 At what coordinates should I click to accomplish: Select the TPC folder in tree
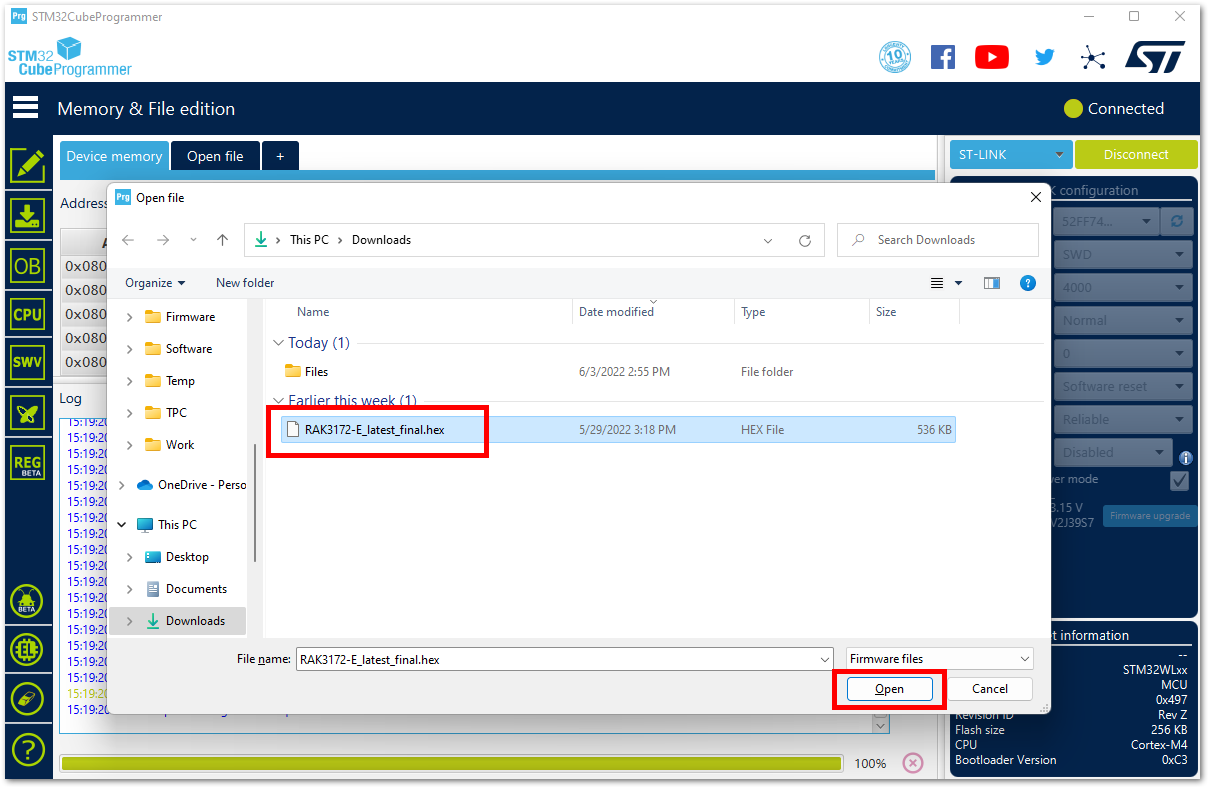tap(176, 413)
